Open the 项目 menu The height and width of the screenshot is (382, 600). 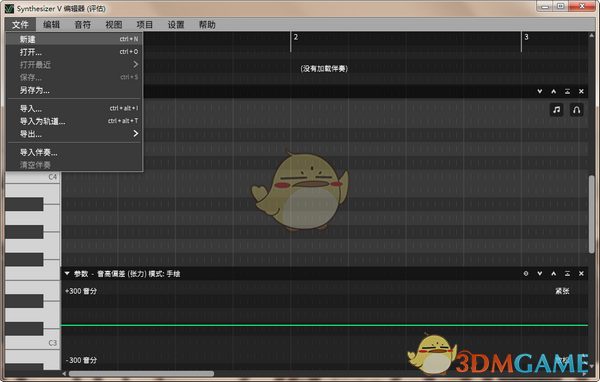pos(145,25)
